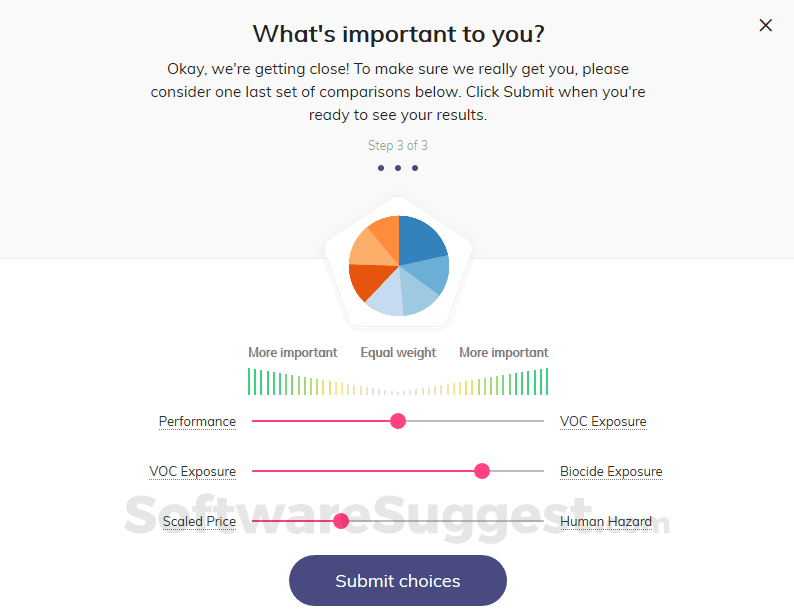Click the Scaled Price slider handle
The width and height of the screenshot is (794, 613).
(341, 521)
